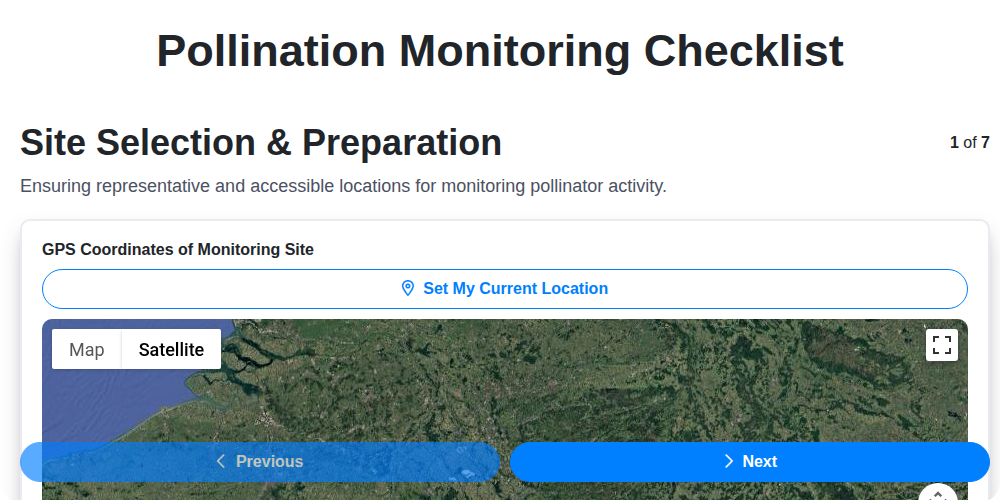Click the 'Pollination Monitoring Checklist' title
Screen dimensions: 1000x500
[500, 51]
